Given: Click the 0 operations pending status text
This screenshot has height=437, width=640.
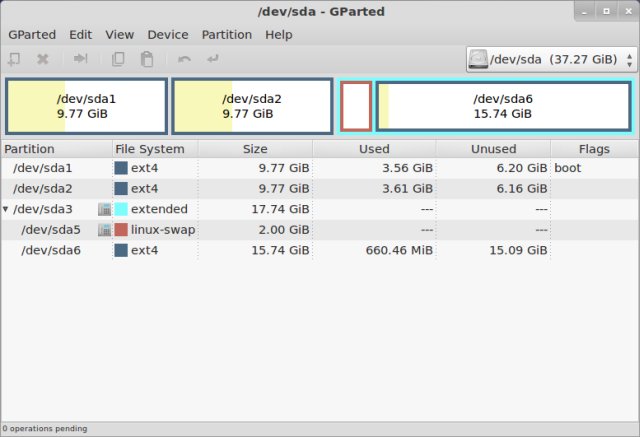Looking at the screenshot, I should point(44,429).
